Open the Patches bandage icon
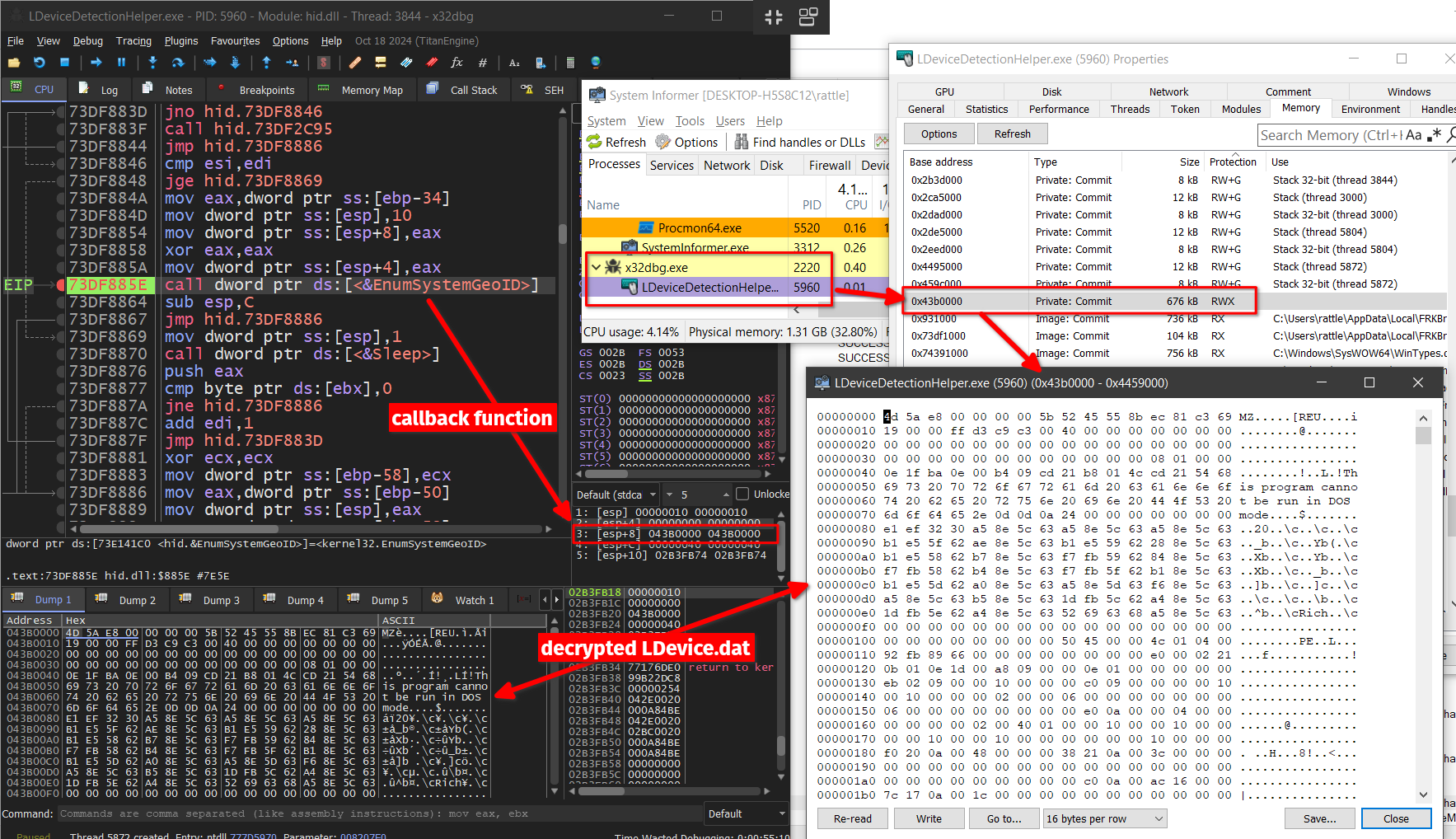Image resolution: width=1456 pixels, height=839 pixels. click(x=355, y=63)
